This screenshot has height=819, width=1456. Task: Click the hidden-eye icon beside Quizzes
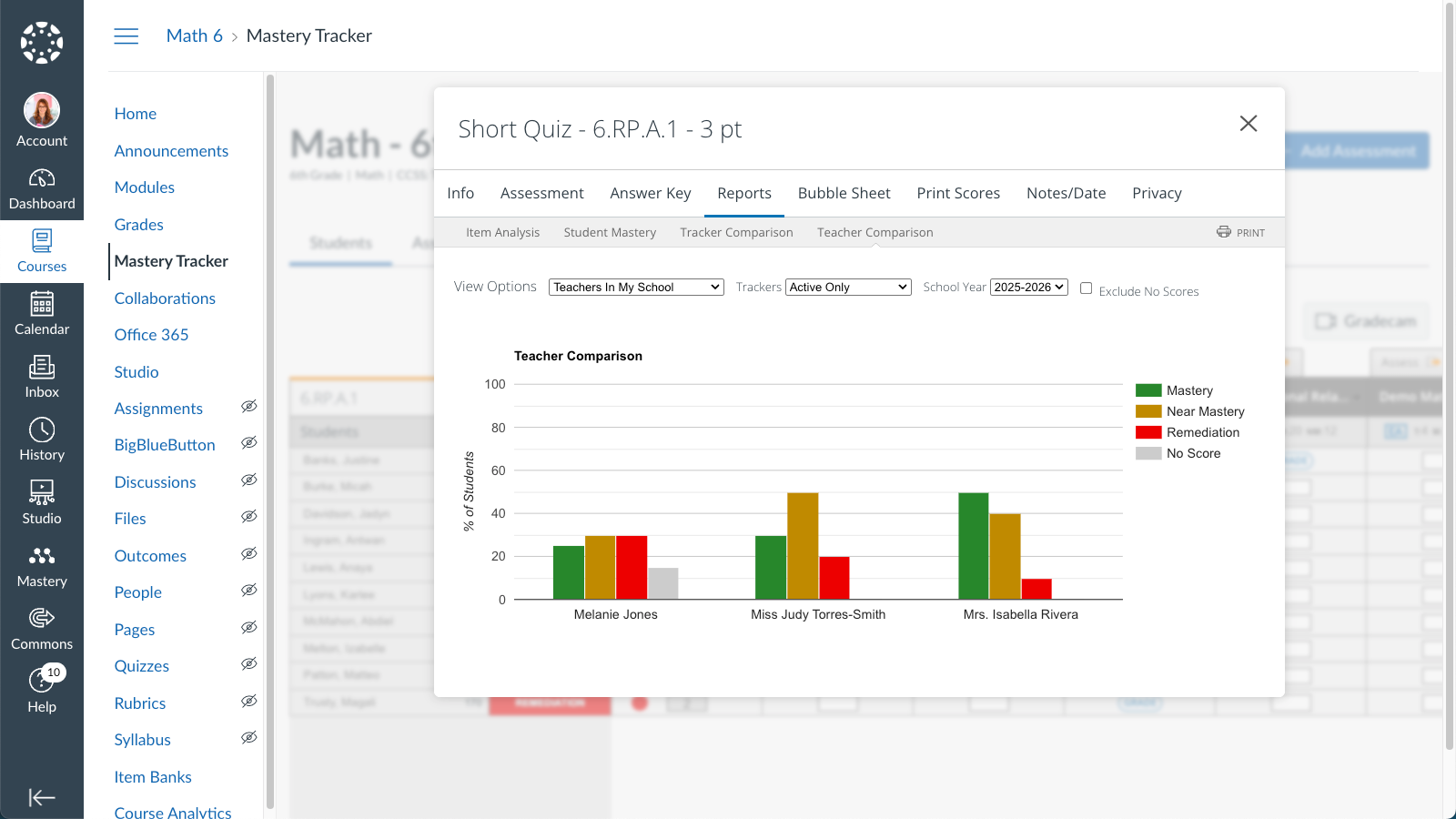coord(248,664)
